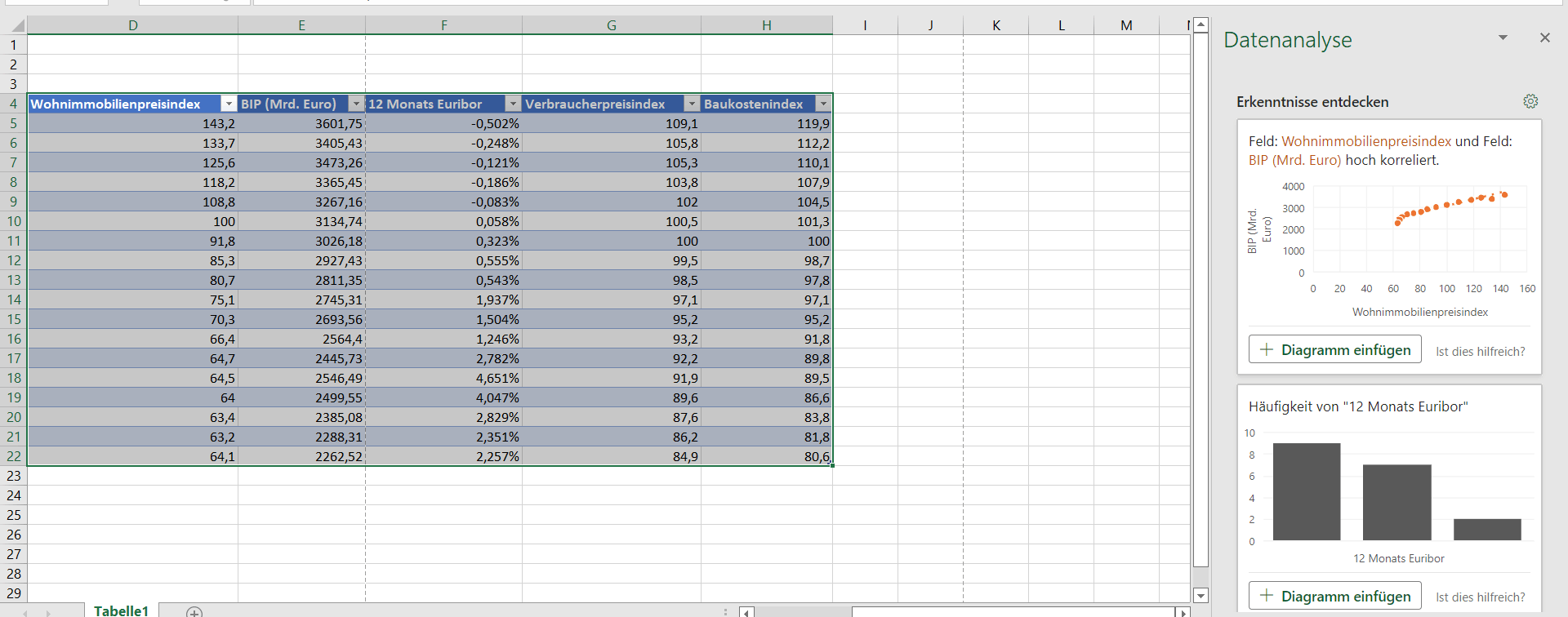Select column E header

click(302, 25)
